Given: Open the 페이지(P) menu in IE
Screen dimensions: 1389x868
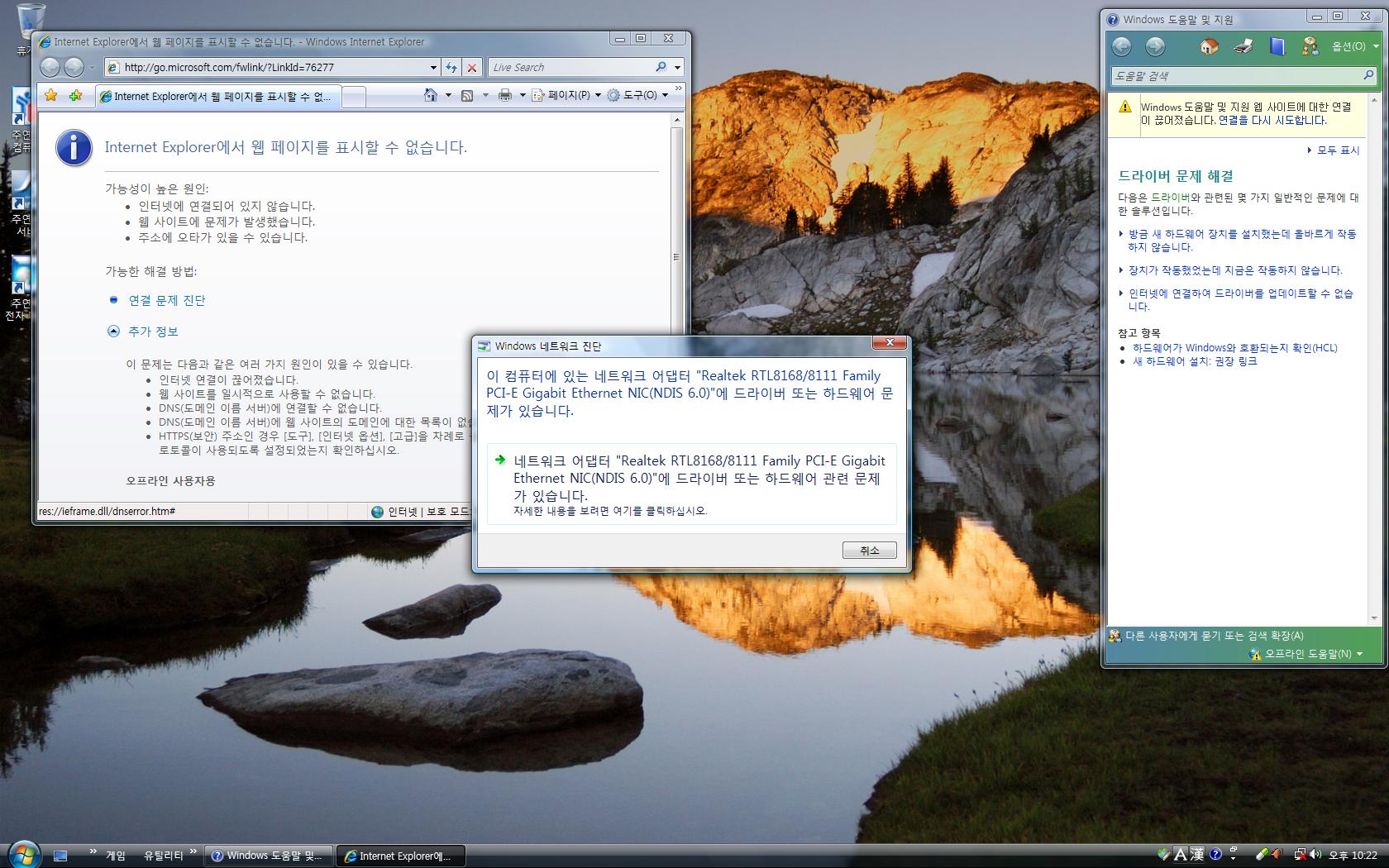Looking at the screenshot, I should (566, 95).
